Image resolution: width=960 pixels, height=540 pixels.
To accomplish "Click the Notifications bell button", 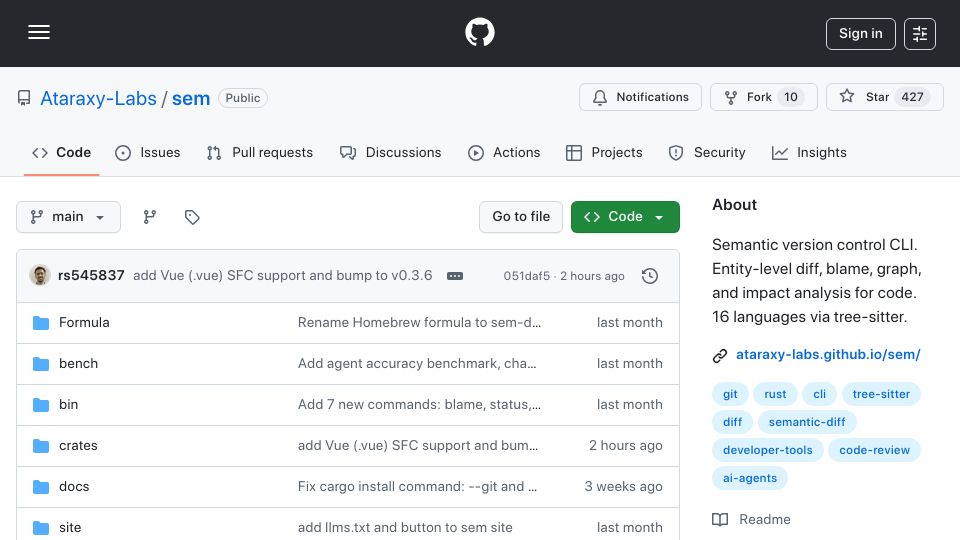I will [x=640, y=97].
